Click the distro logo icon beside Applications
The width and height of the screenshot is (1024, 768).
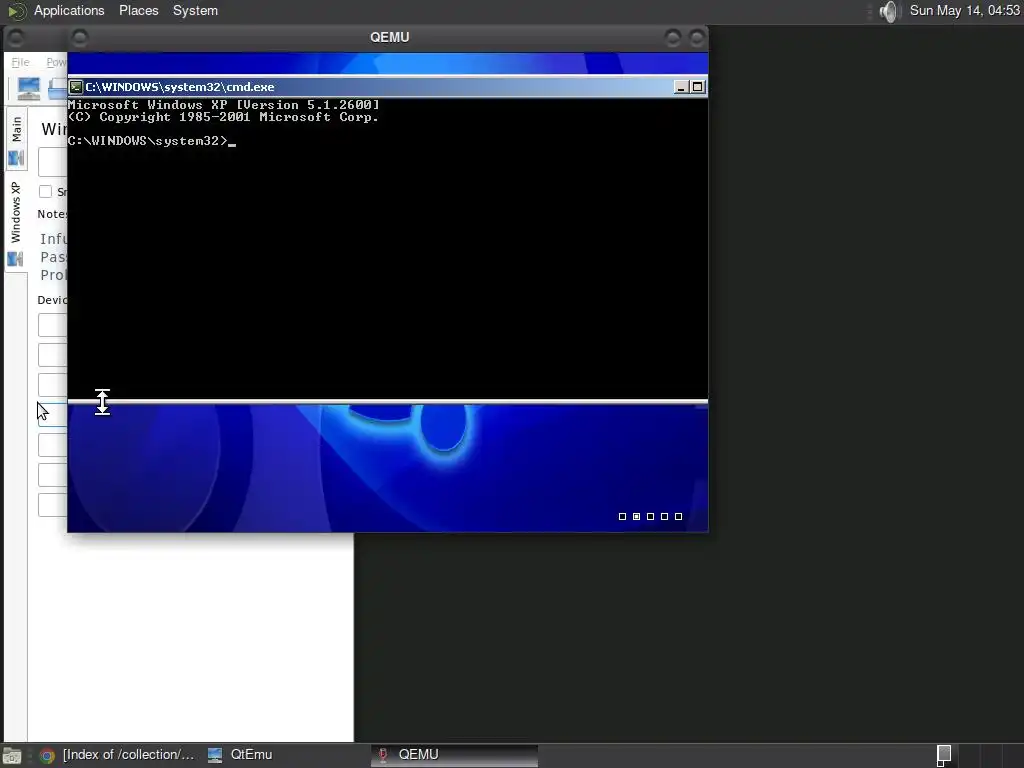coord(16,10)
